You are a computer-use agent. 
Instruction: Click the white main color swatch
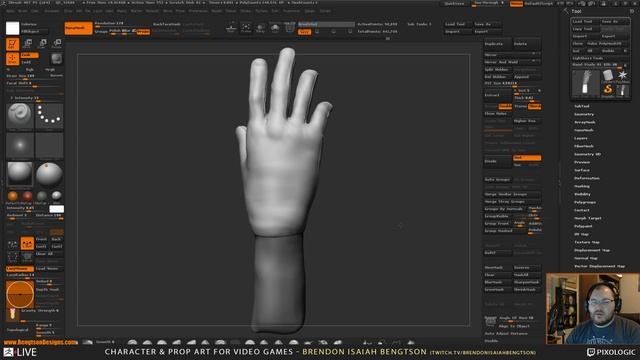pos(13,28)
